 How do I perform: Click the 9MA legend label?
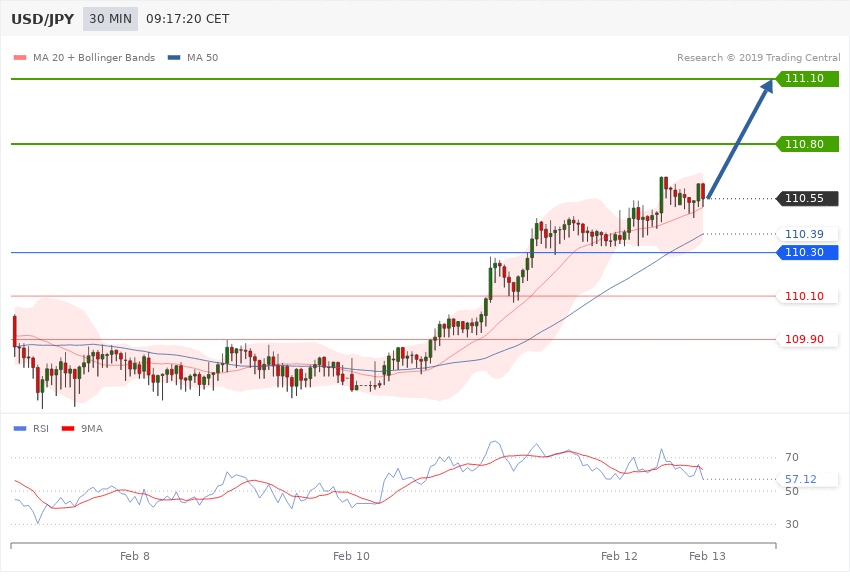click(92, 429)
